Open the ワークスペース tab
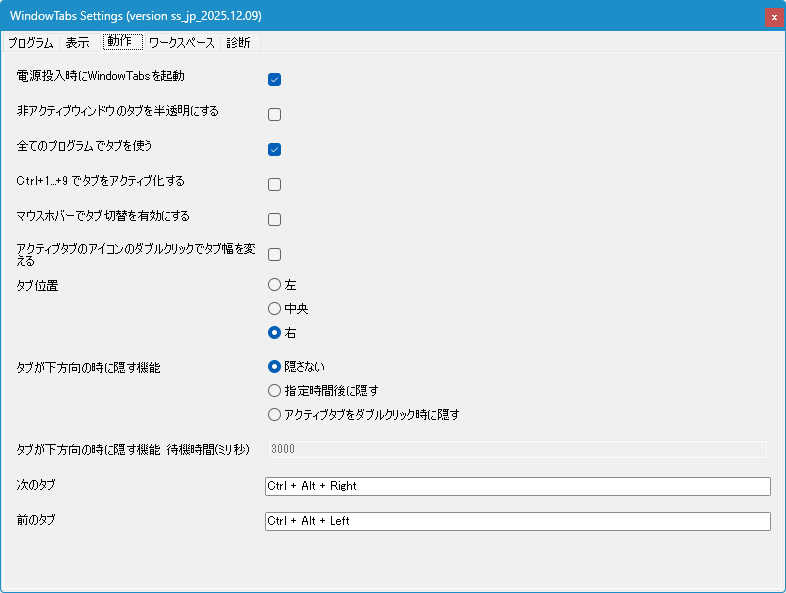This screenshot has height=593, width=786. click(182, 43)
